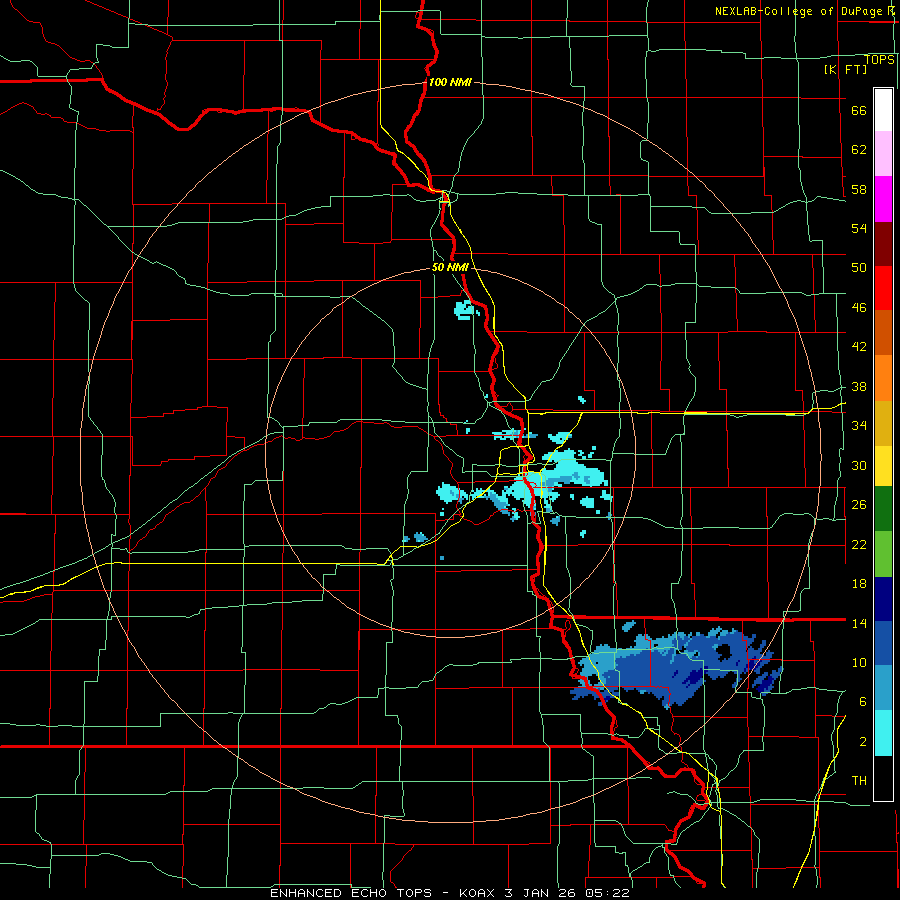Screen dimensions: 900x900
Task: Click the 'NEXLAB-College of DuPage' header text
Action: (x=799, y=11)
